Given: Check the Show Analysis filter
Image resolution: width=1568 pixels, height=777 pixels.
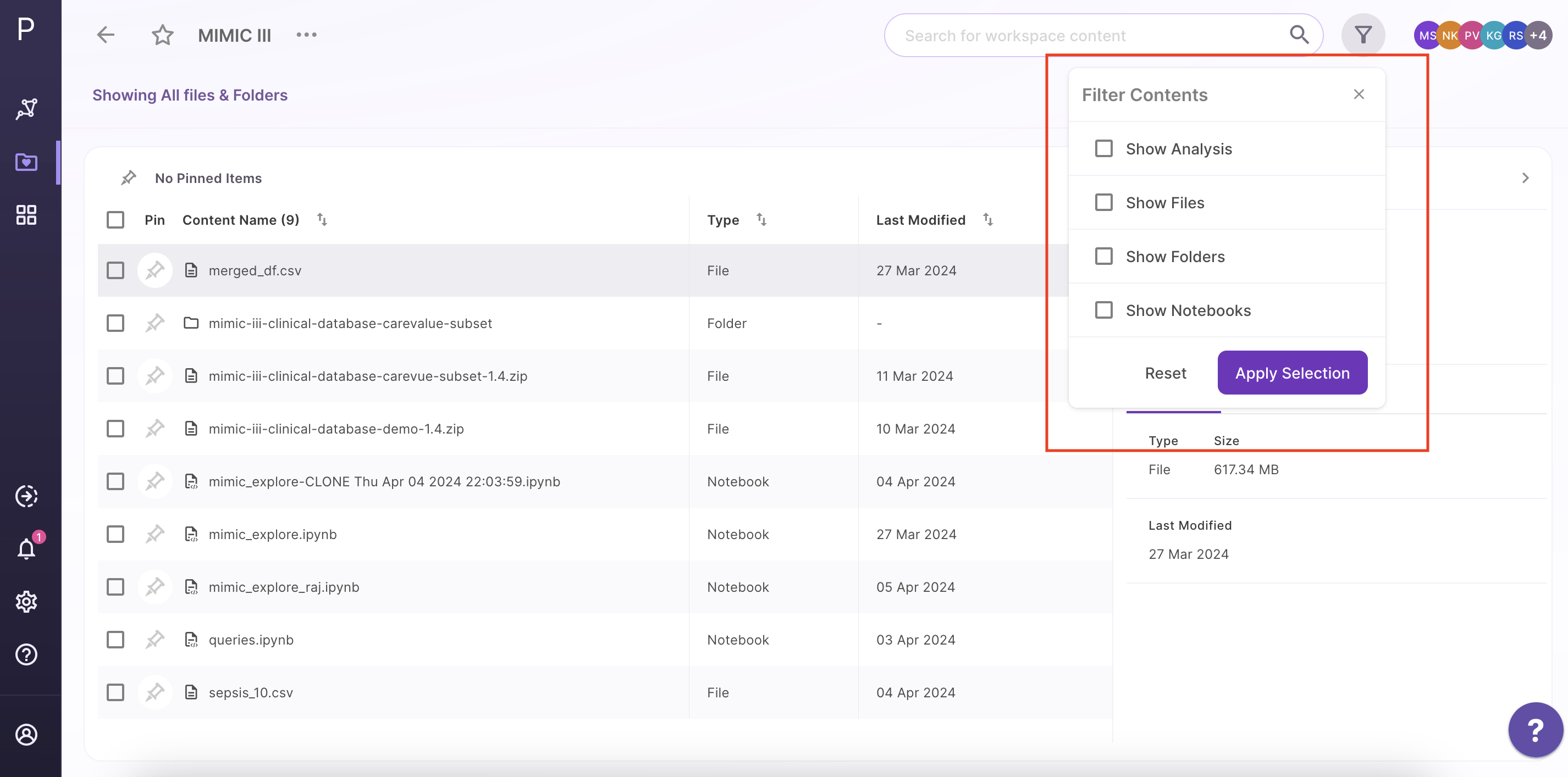Looking at the screenshot, I should click(x=1103, y=148).
